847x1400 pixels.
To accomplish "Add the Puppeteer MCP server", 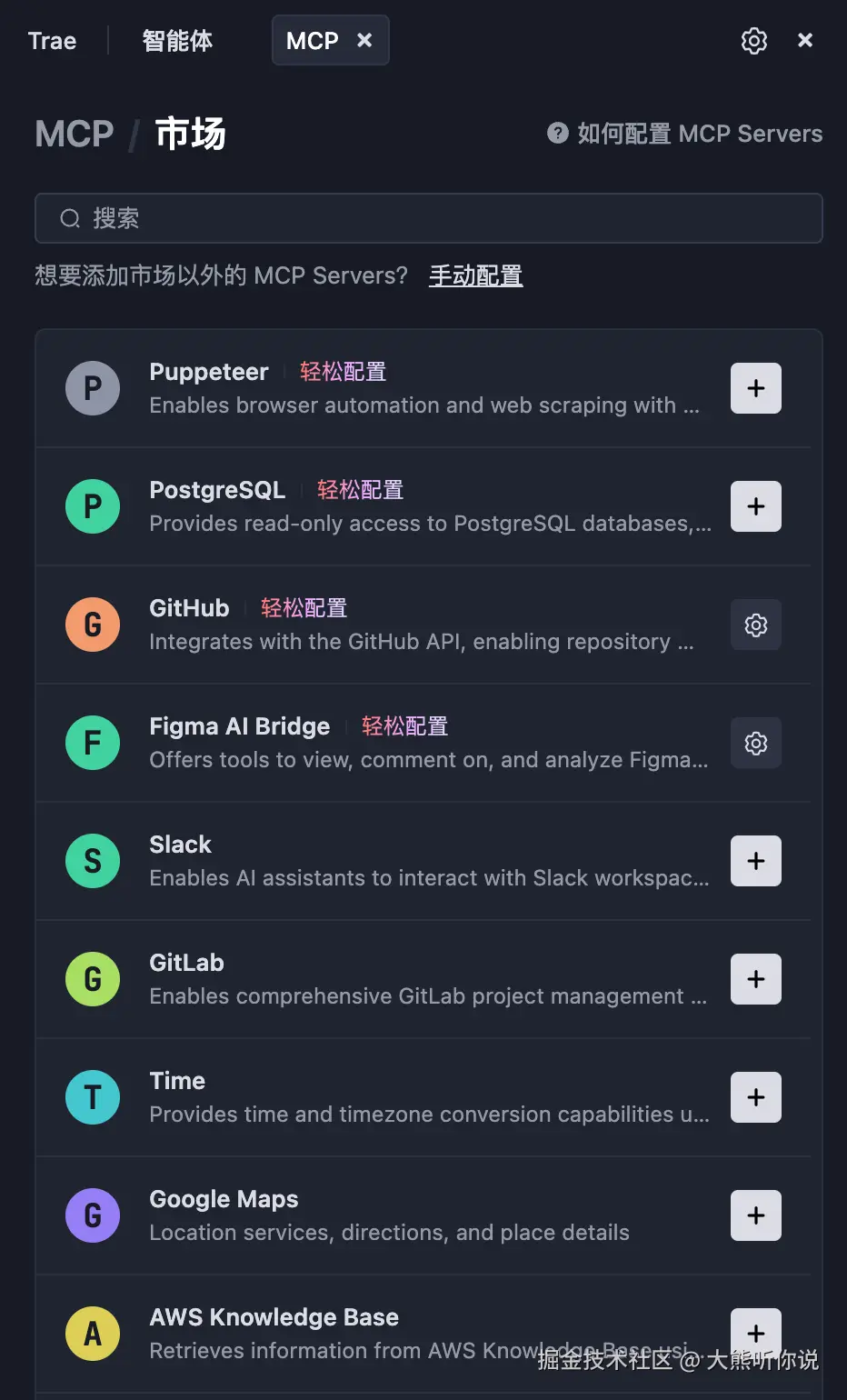I will pos(755,388).
